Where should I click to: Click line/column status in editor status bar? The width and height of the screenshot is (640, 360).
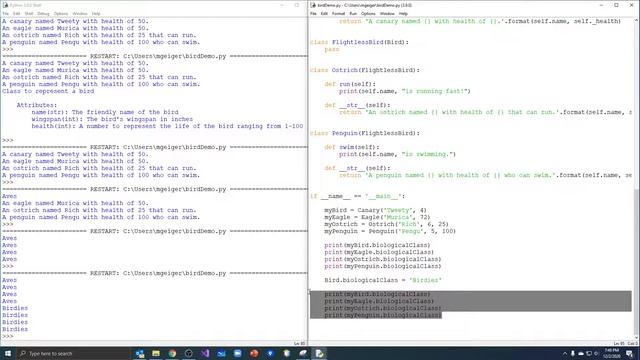pos(625,343)
